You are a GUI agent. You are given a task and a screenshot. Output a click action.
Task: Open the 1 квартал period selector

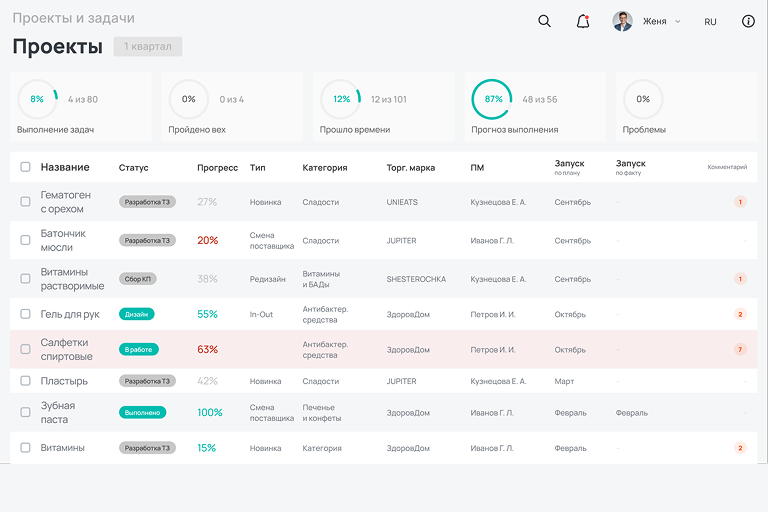click(148, 47)
